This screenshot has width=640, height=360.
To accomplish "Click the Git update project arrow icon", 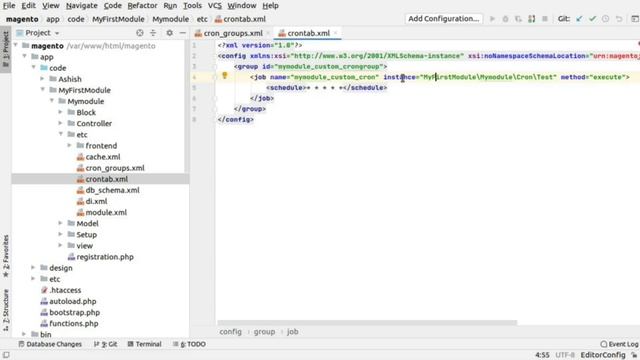I will (579, 19).
